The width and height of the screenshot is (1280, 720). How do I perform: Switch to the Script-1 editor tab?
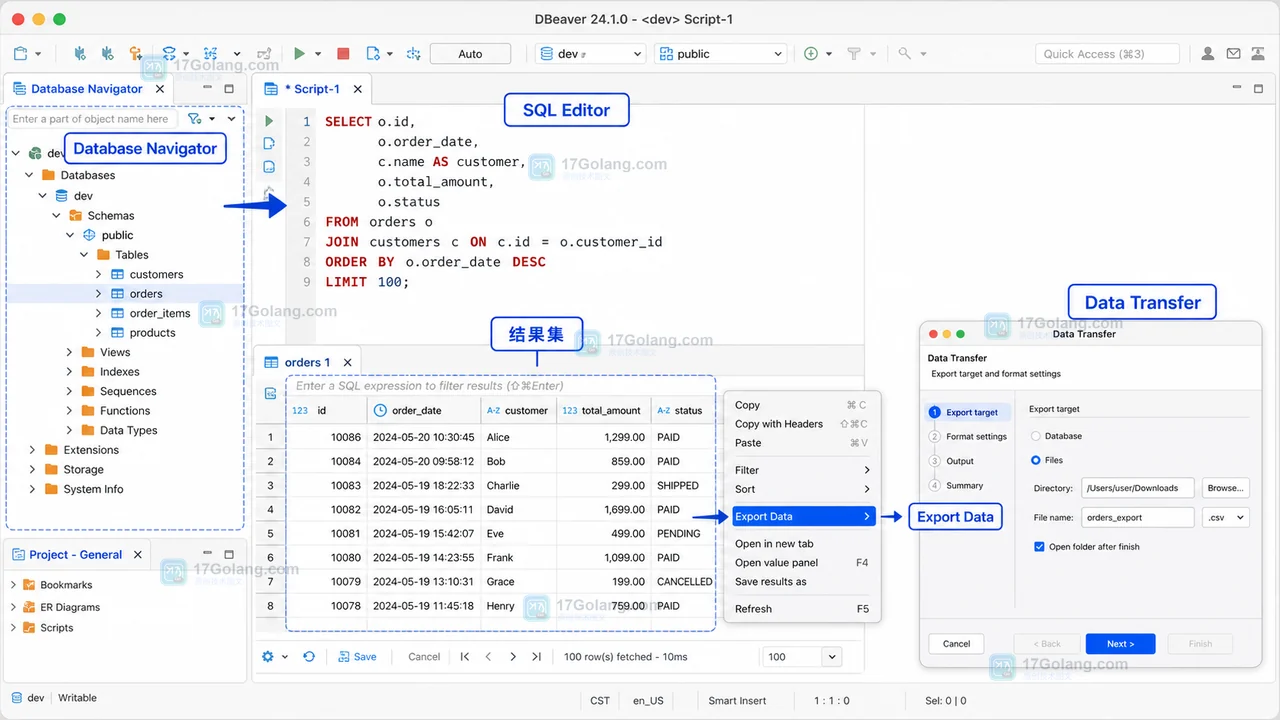312,89
